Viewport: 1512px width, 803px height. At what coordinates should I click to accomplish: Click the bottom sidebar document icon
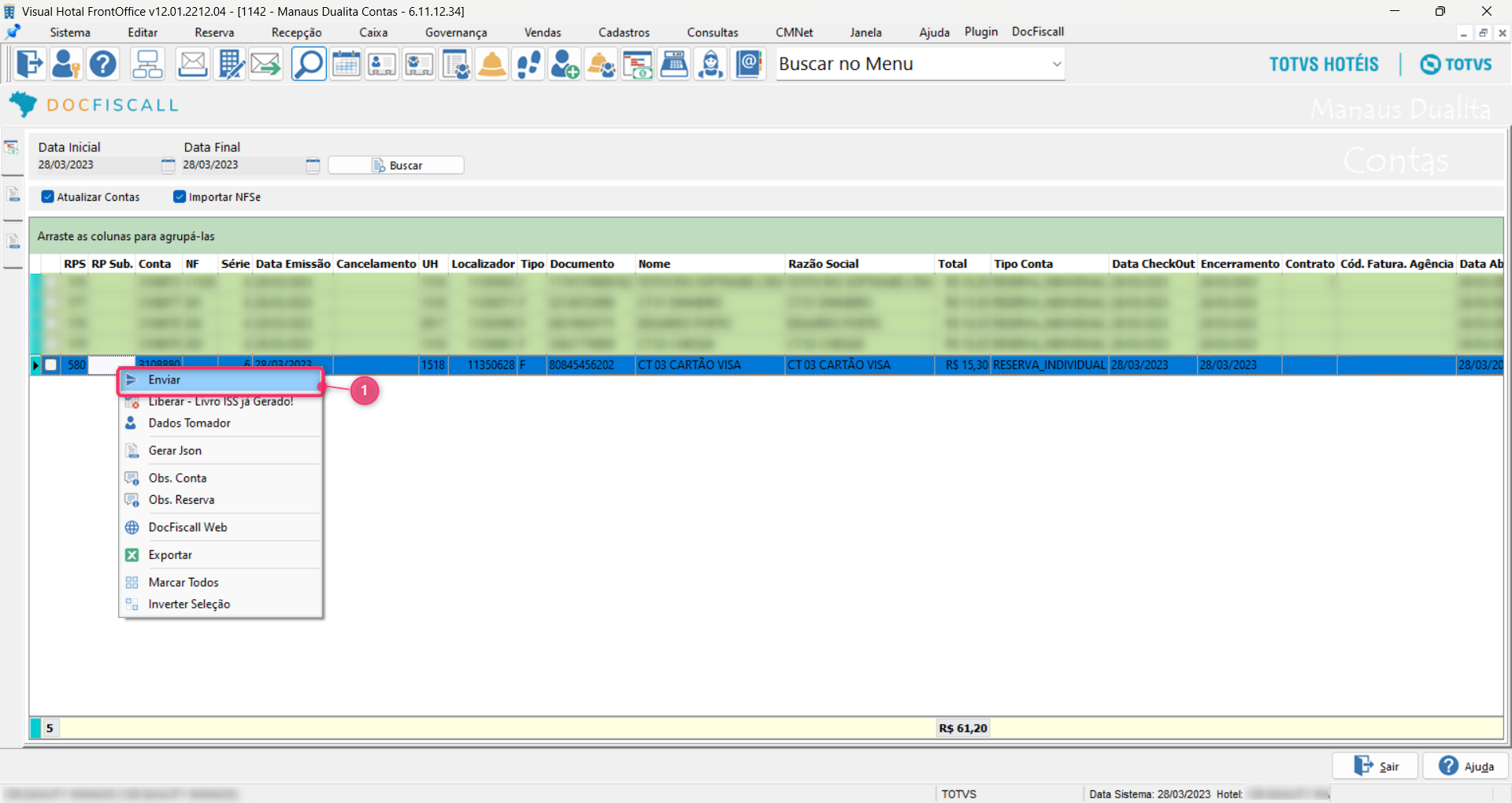pyautogui.click(x=13, y=241)
